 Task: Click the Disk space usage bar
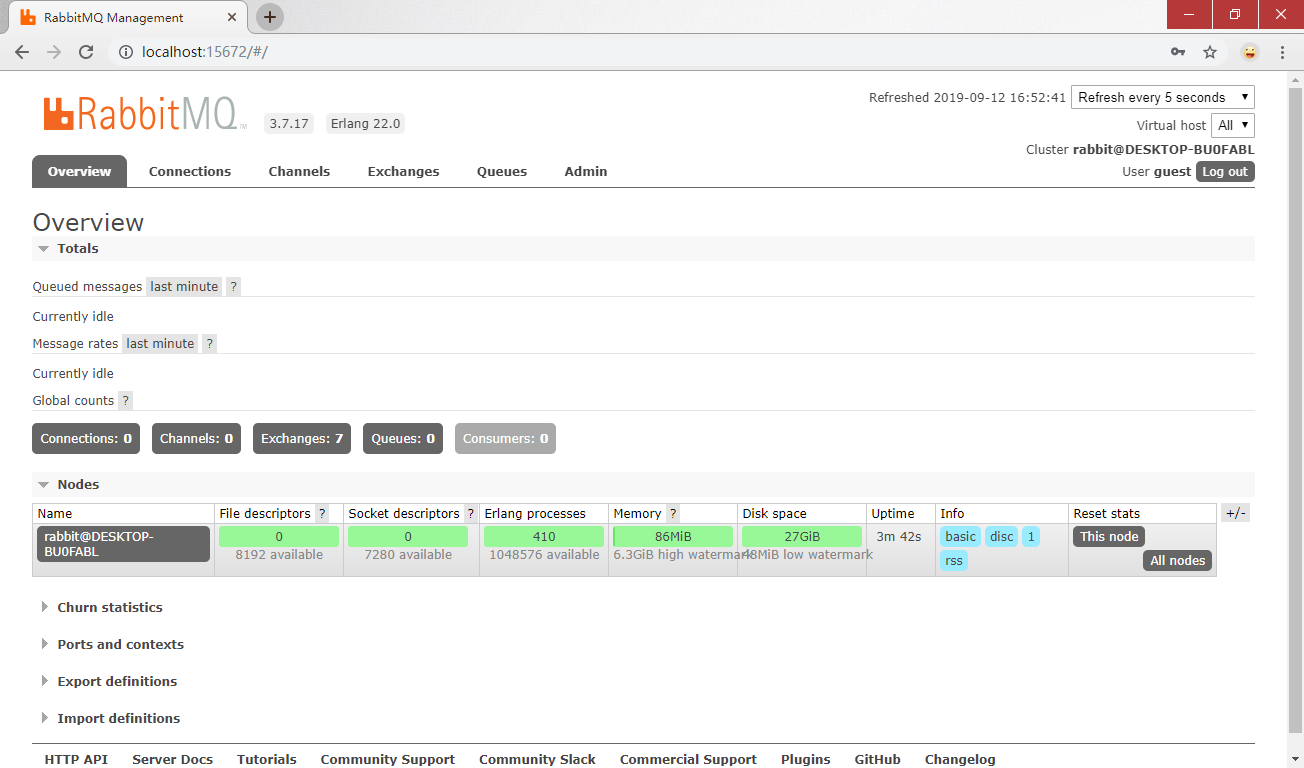point(800,536)
